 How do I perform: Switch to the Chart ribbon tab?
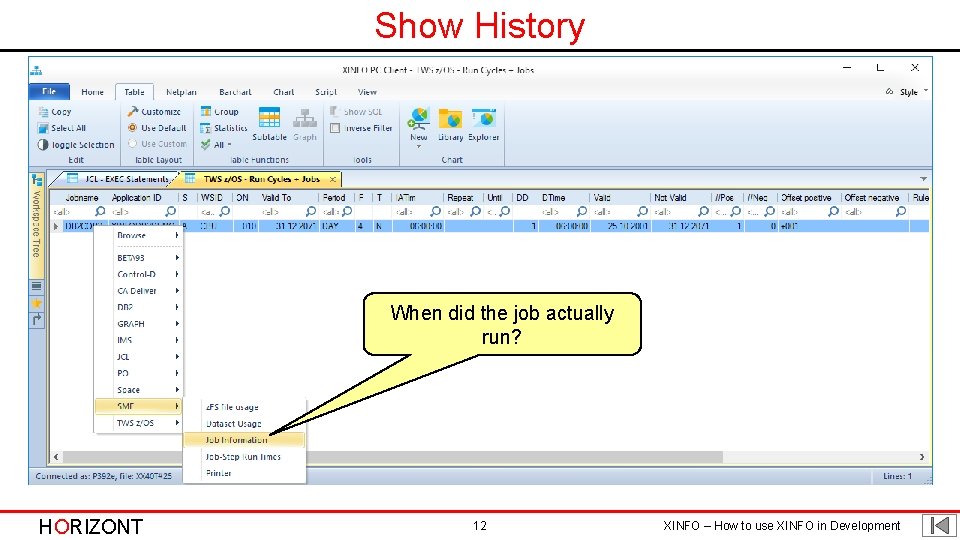pyautogui.click(x=283, y=92)
